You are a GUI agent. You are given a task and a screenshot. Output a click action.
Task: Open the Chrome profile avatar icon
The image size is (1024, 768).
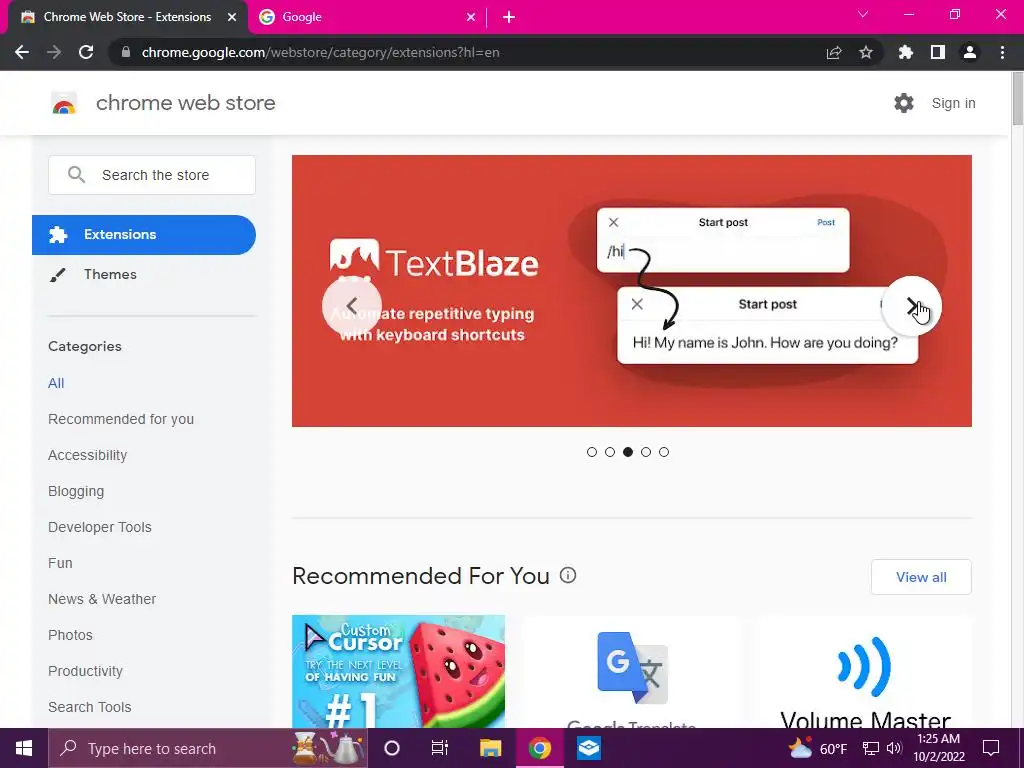point(970,52)
